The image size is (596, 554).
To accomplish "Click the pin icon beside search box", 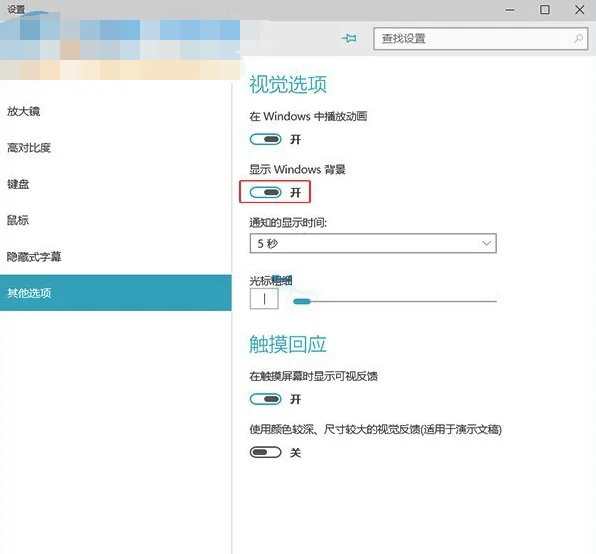I will 349,38.
